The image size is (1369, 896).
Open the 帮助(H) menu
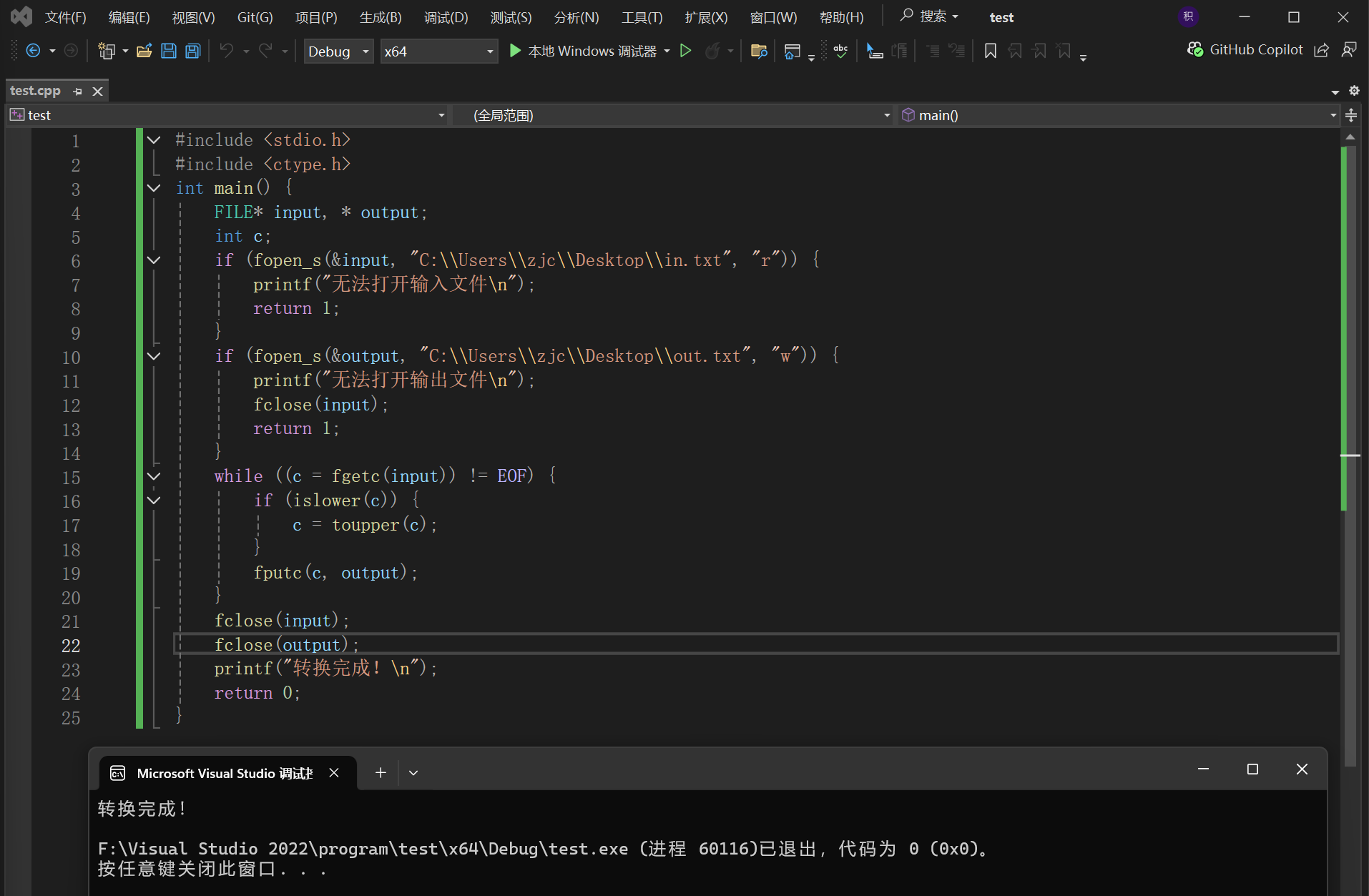[x=842, y=17]
